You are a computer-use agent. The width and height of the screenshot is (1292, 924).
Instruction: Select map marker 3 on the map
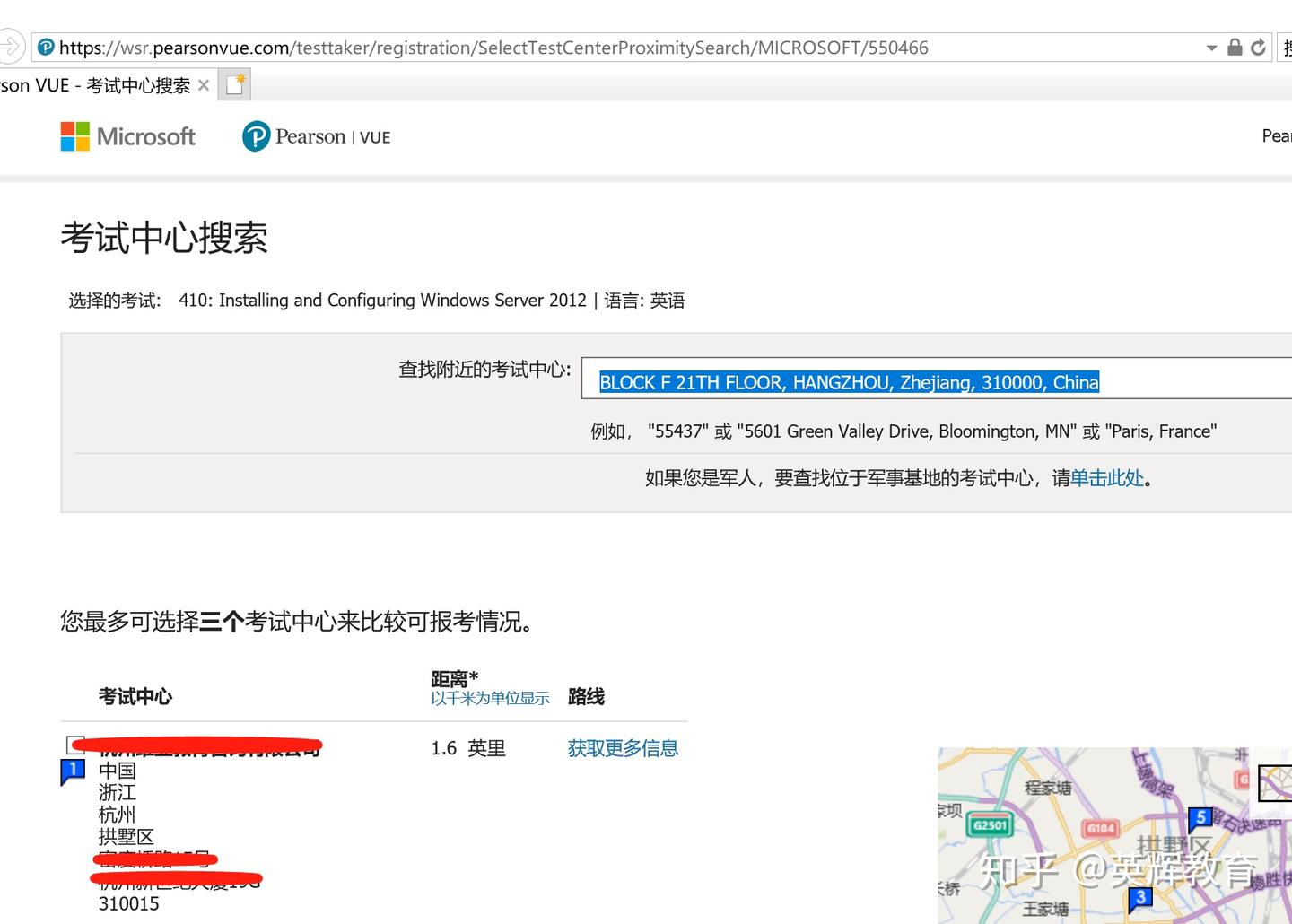[x=1139, y=896]
